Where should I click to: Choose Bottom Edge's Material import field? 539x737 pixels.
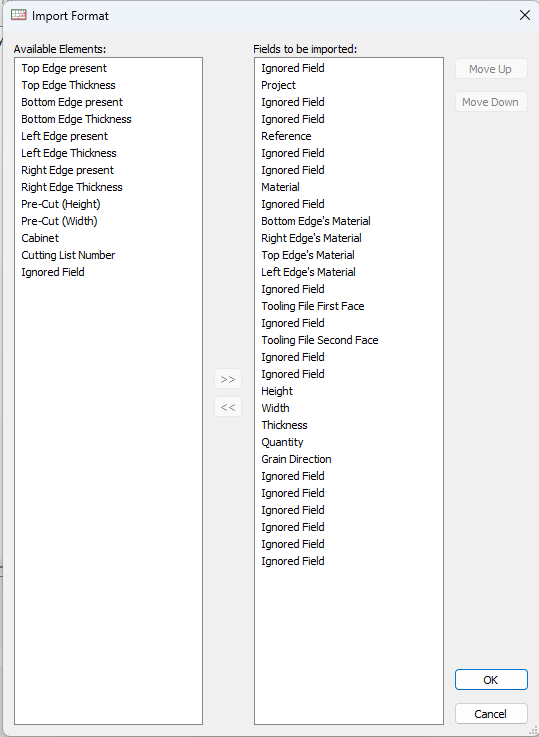[x=316, y=221]
